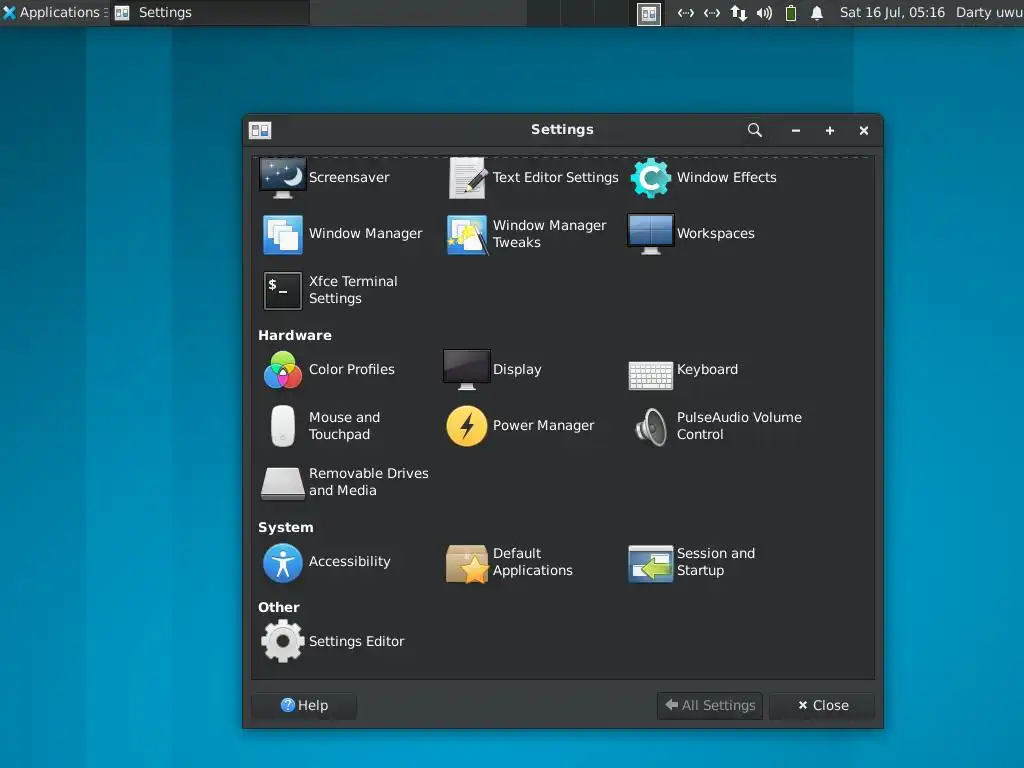
Task: Open Window Manager Tweaks icon
Action: click(467, 234)
